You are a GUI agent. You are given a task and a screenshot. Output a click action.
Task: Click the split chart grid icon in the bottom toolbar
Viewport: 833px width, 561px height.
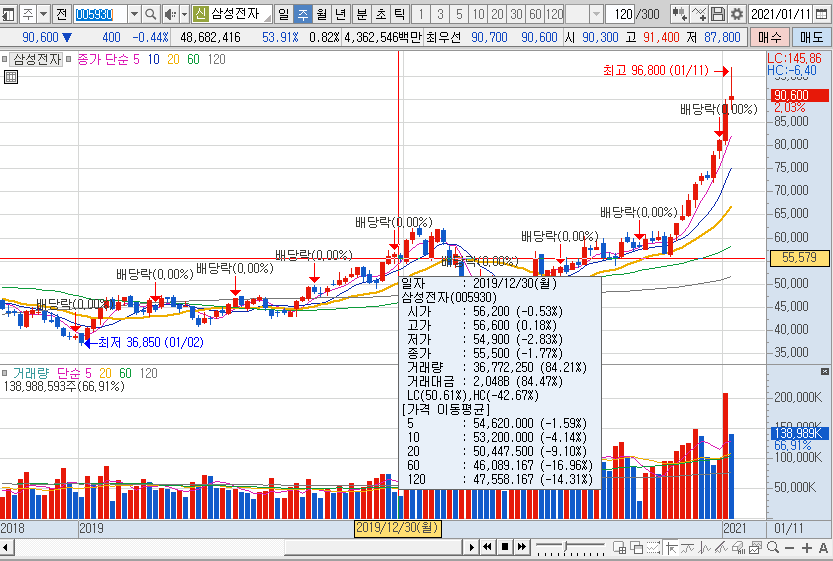click(619, 547)
